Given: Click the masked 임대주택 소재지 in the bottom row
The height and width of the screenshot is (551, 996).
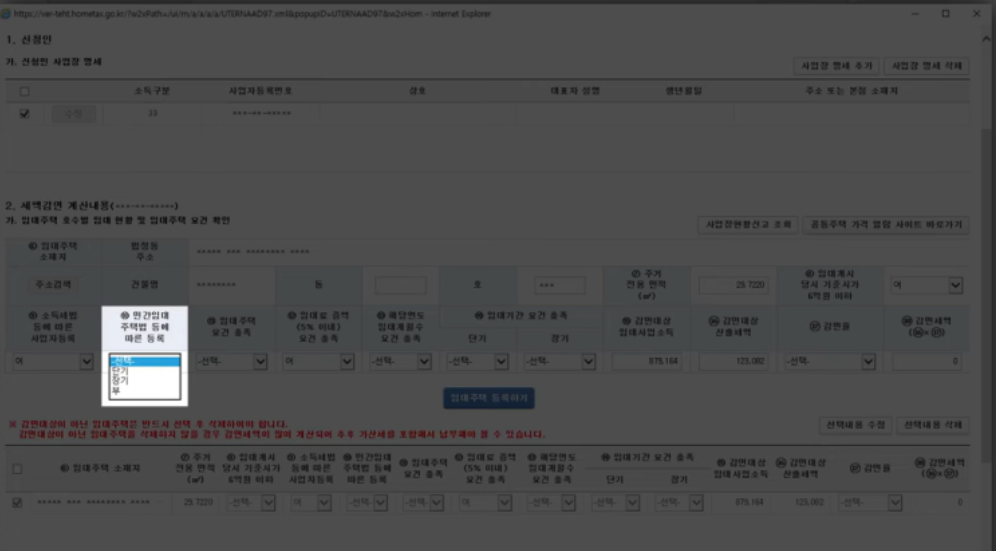Looking at the screenshot, I should 93,502.
